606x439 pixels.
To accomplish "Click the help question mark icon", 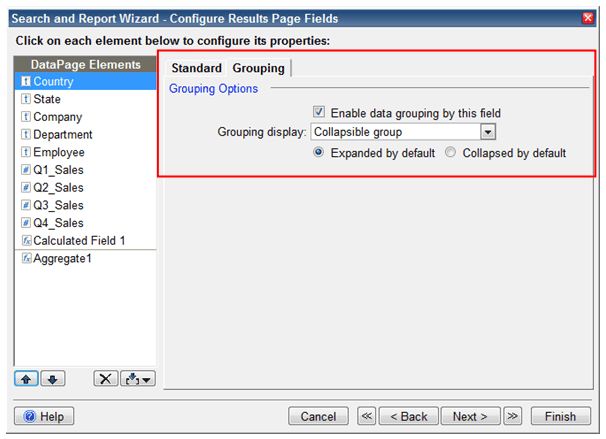I will [29, 416].
